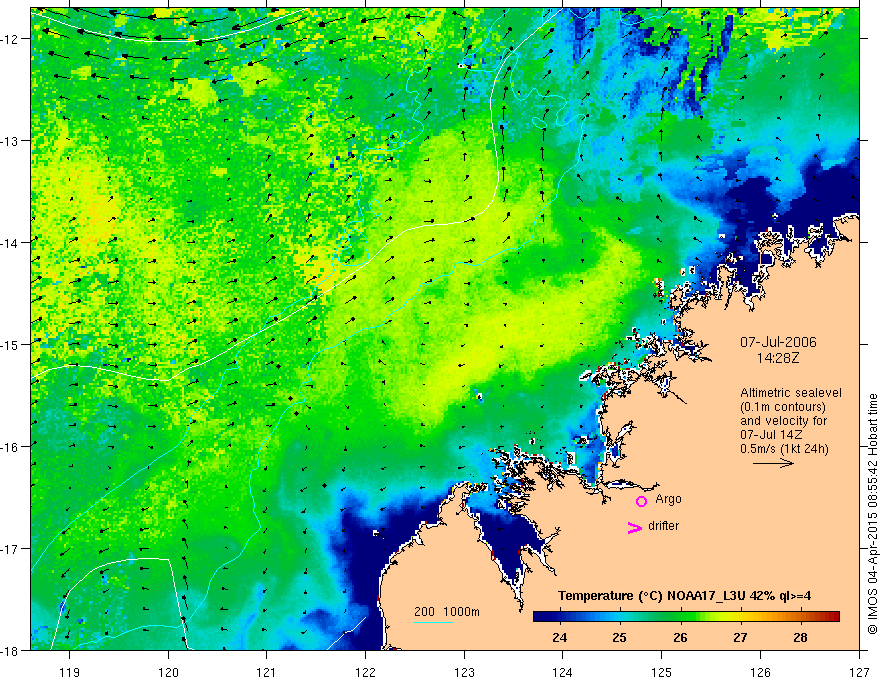Click the latitude label -13
880x680 pixels.
click(x=10, y=141)
